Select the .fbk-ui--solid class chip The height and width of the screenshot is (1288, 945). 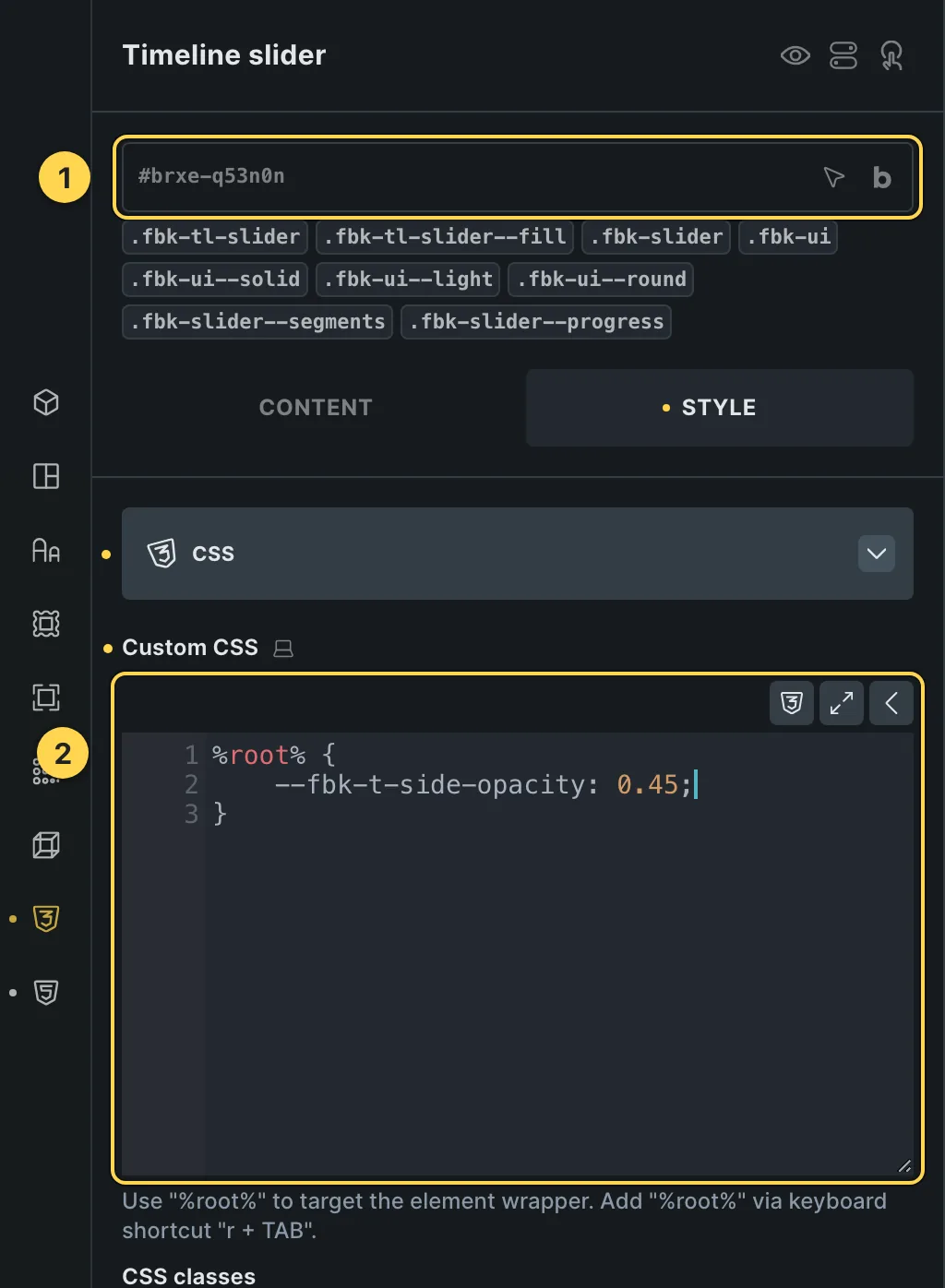pyautogui.click(x=215, y=280)
